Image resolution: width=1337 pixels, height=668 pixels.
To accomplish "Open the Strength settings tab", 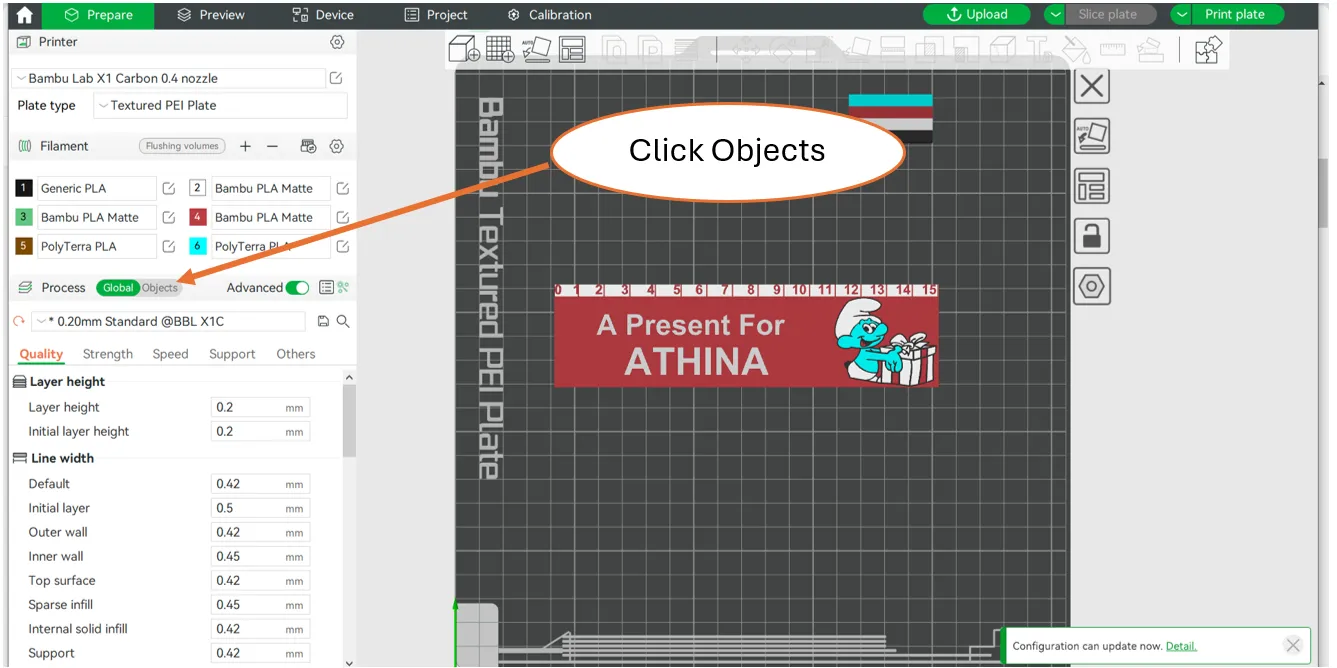I will (108, 354).
